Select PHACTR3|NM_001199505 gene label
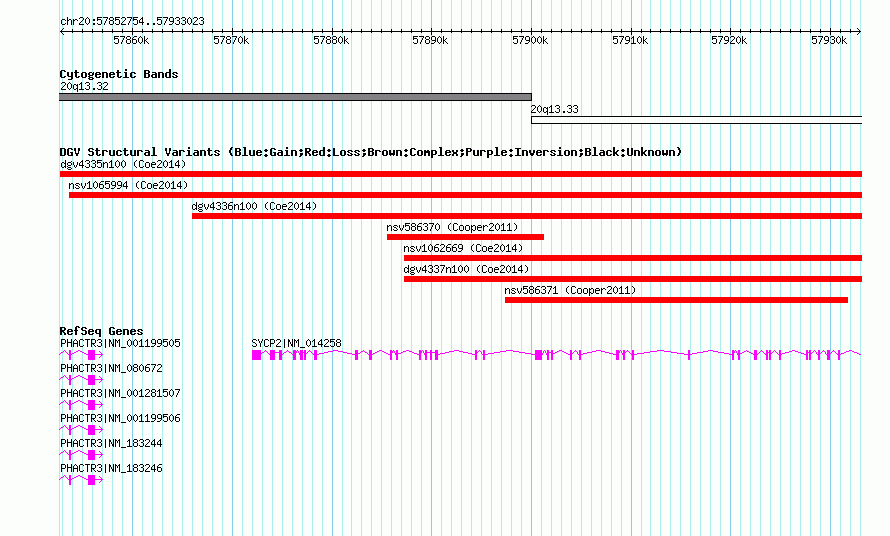 pos(120,343)
